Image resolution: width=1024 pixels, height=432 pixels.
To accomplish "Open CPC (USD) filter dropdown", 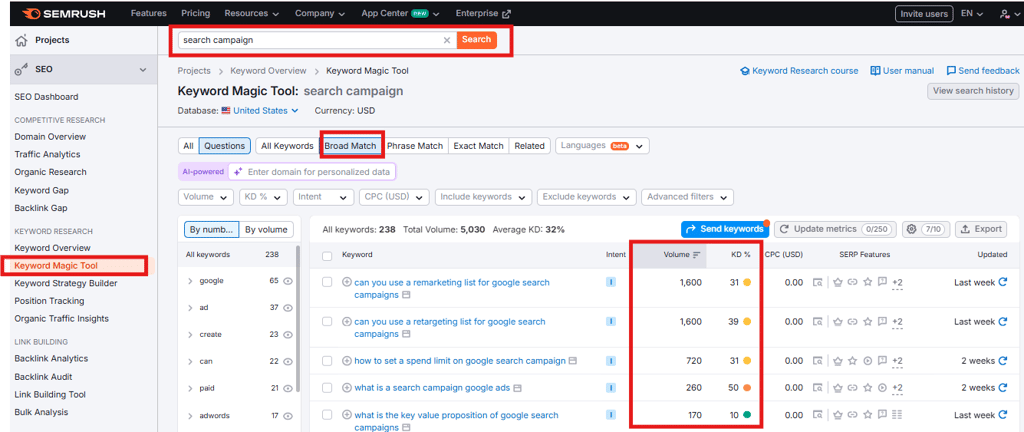I will tap(394, 197).
